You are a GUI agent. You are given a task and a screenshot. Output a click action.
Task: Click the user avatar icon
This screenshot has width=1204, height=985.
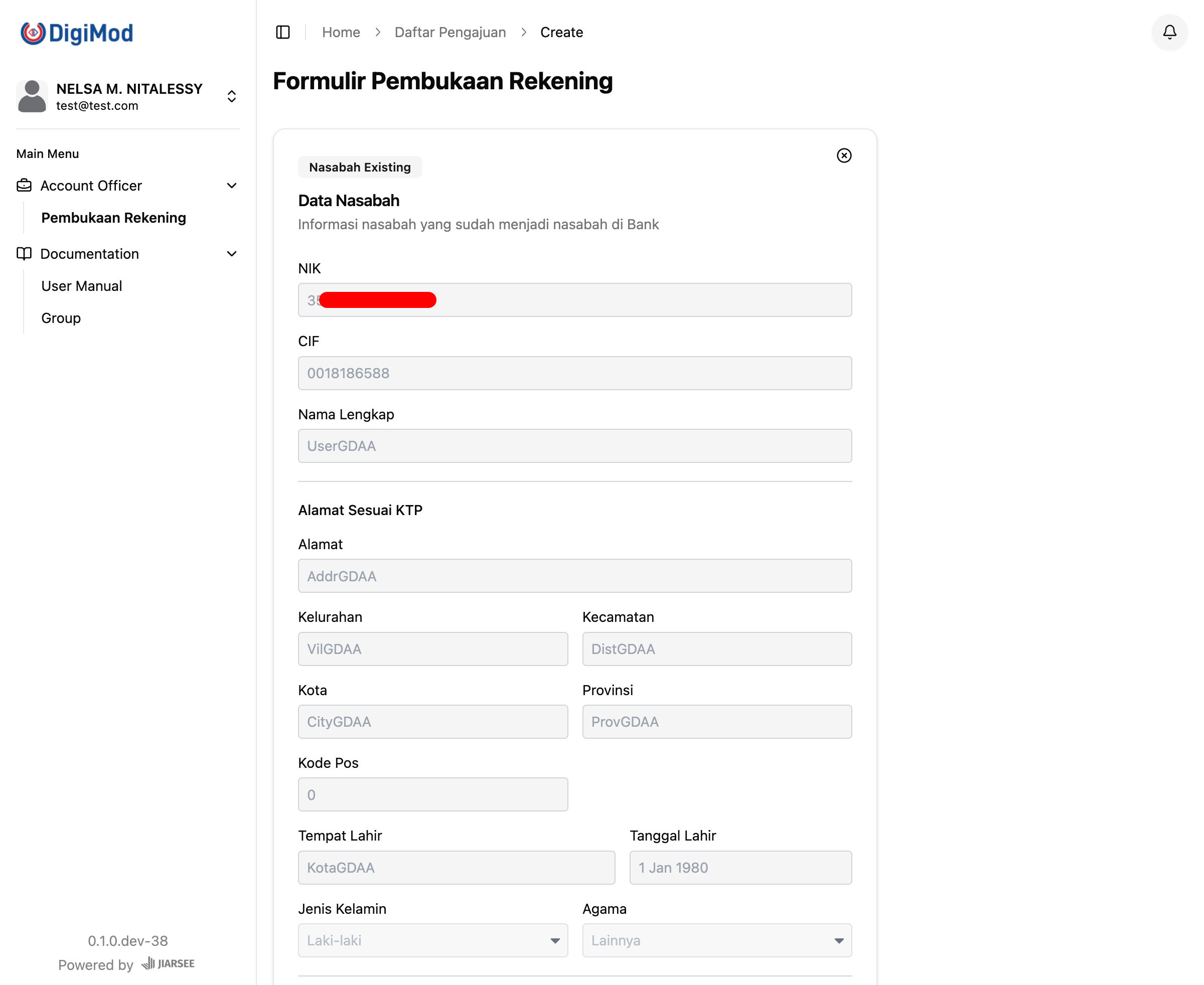coord(32,96)
